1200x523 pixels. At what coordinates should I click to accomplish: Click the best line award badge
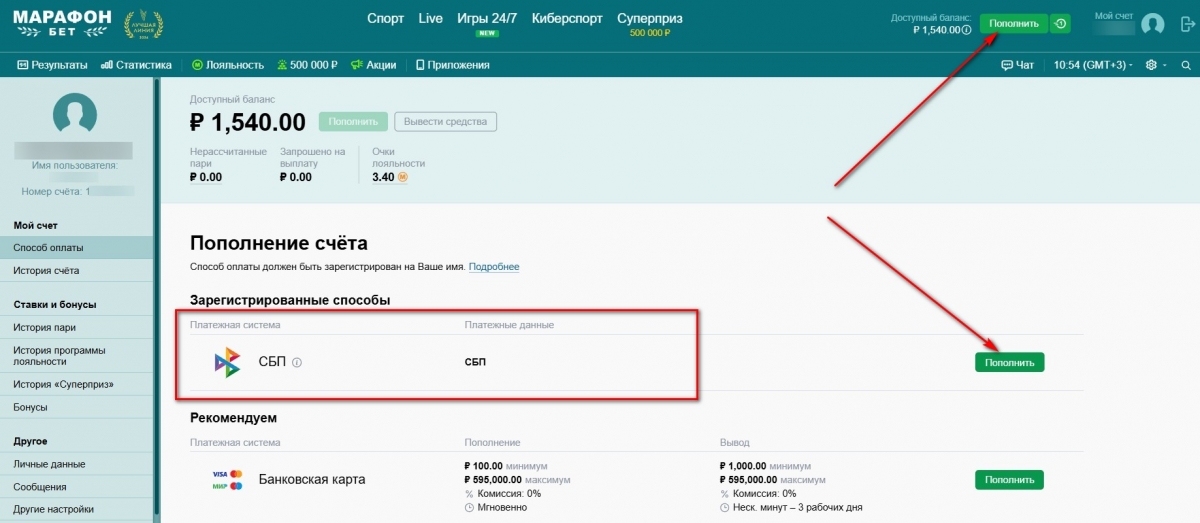pyautogui.click(x=144, y=24)
